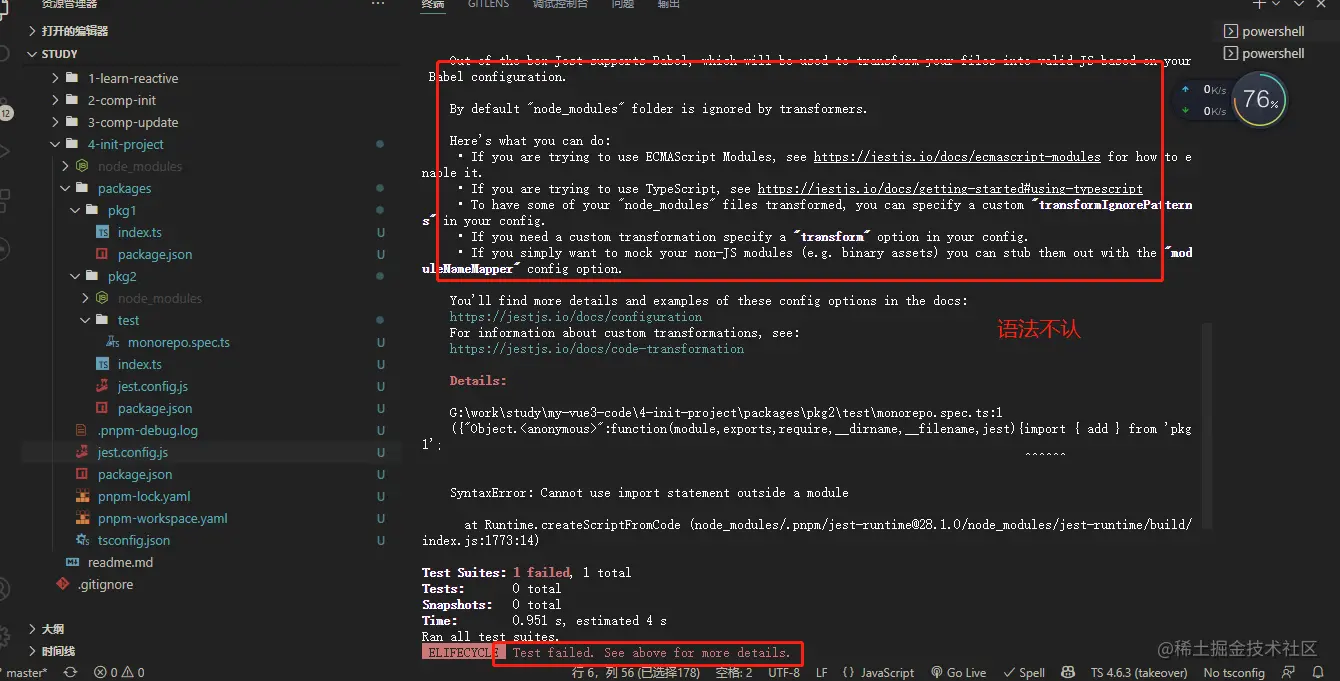Expand the 3-comp-update folder chevron
This screenshot has height=681, width=1340.
click(55, 122)
